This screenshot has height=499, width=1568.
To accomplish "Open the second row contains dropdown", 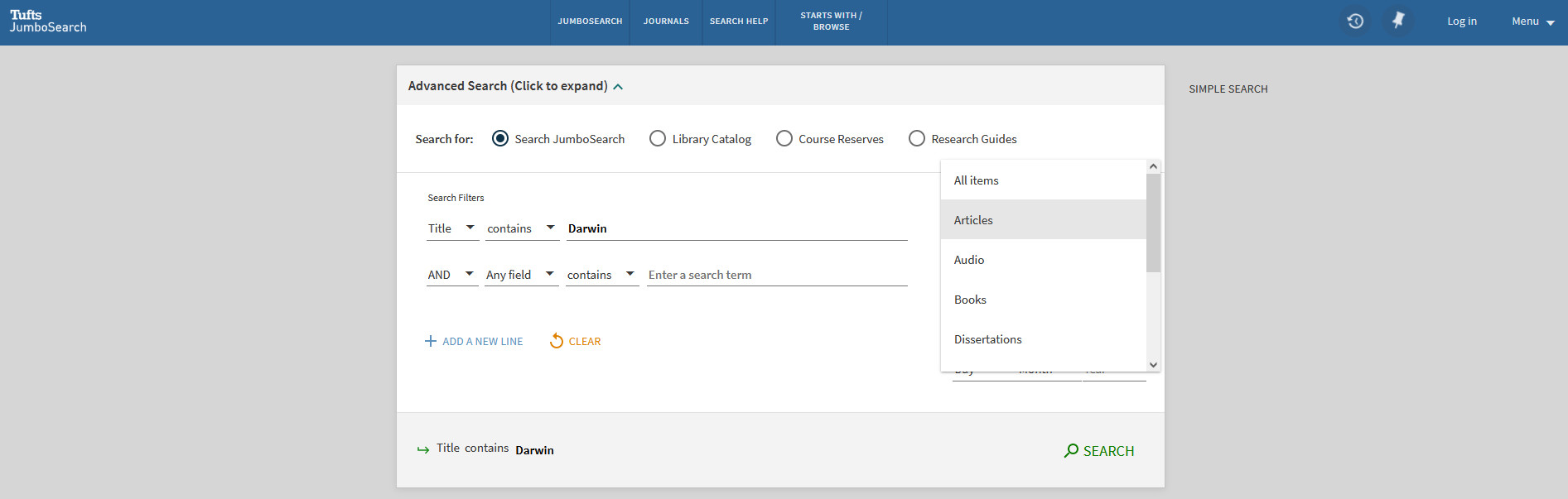I will point(602,275).
